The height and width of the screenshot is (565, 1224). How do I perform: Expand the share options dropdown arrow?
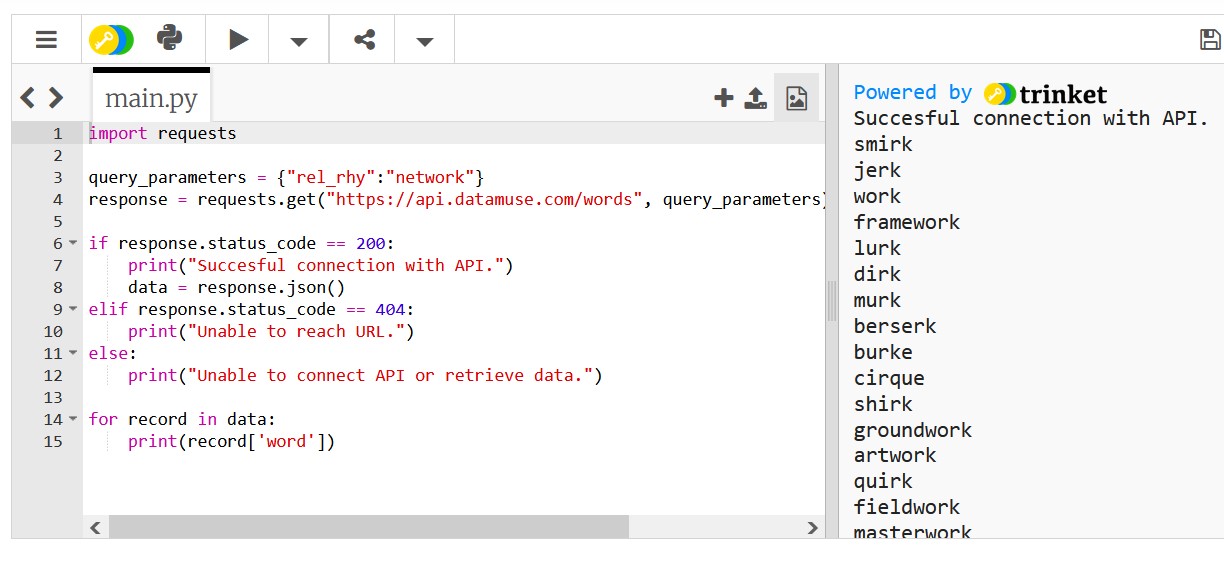click(x=424, y=41)
